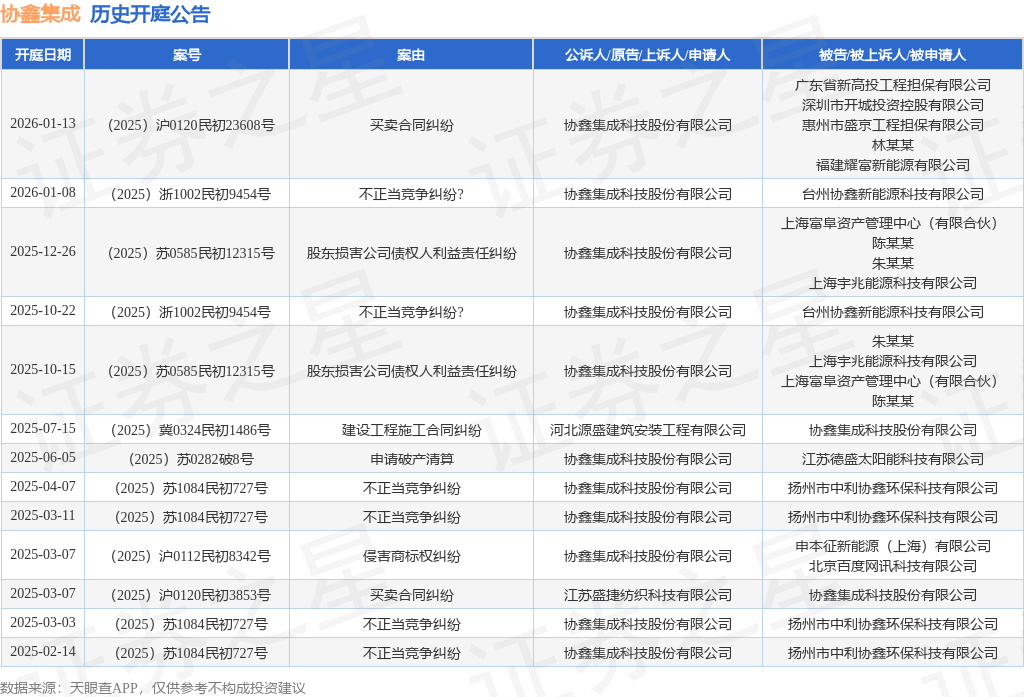Select the 案由 column header

point(411,55)
